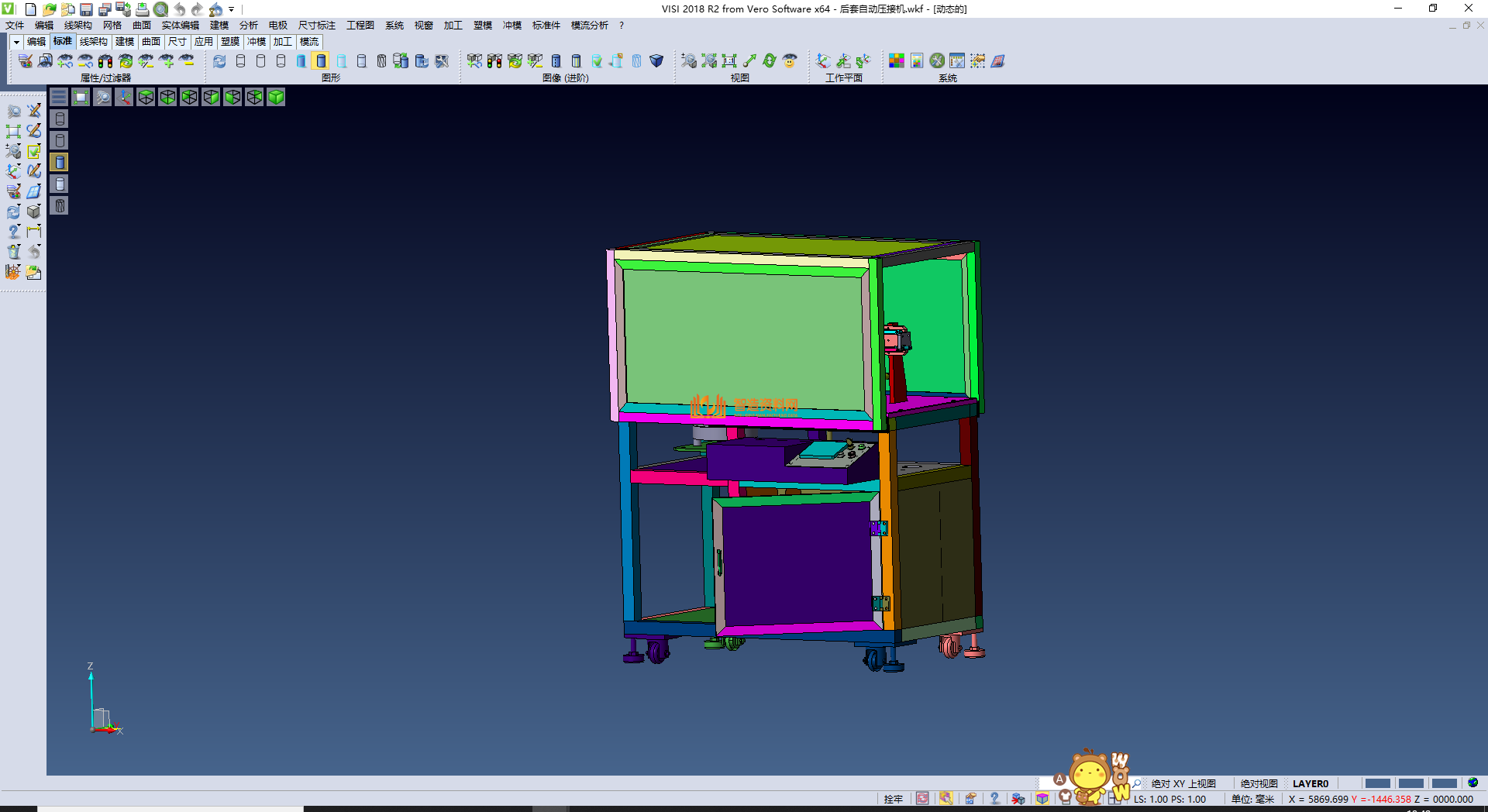Click the 单位: 毫米 units label

[x=1252, y=799]
